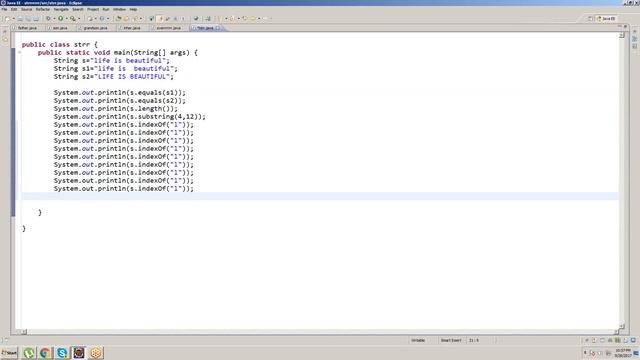Select the Java EE perspective button
The height and width of the screenshot is (360, 640).
click(x=606, y=18)
